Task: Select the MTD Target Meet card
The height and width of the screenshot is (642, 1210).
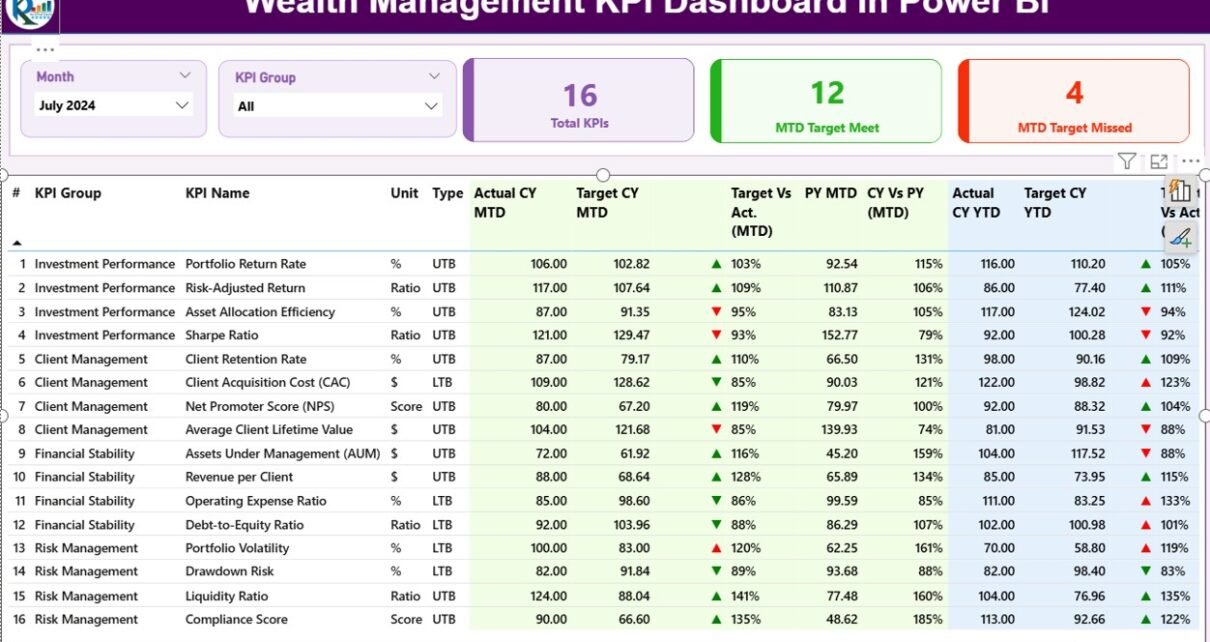Action: pyautogui.click(x=827, y=100)
